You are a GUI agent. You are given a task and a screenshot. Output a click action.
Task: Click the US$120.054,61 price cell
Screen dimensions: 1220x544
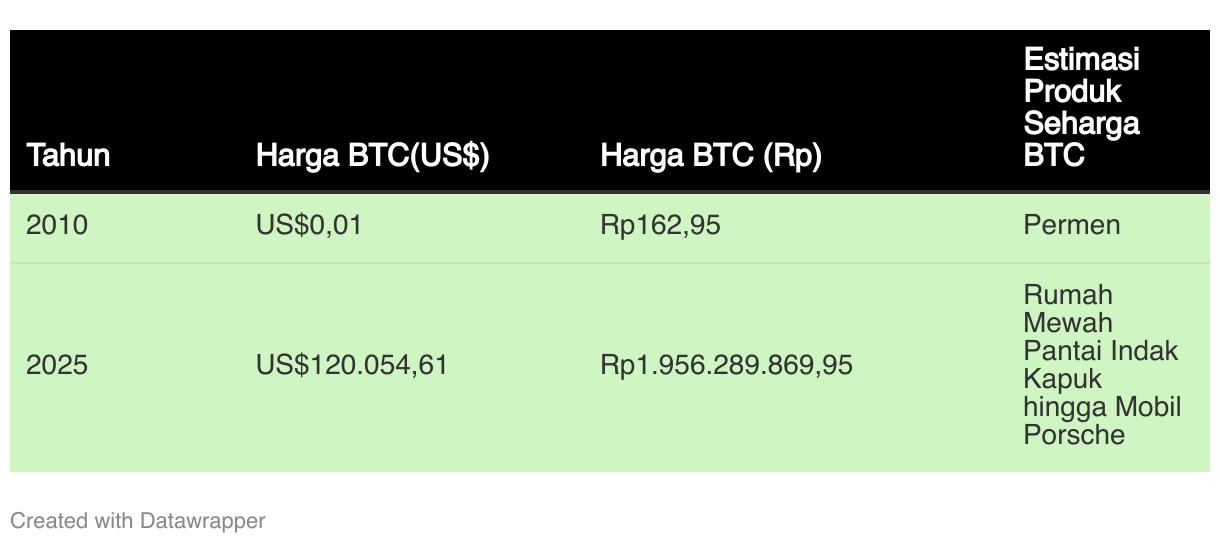[x=352, y=365]
